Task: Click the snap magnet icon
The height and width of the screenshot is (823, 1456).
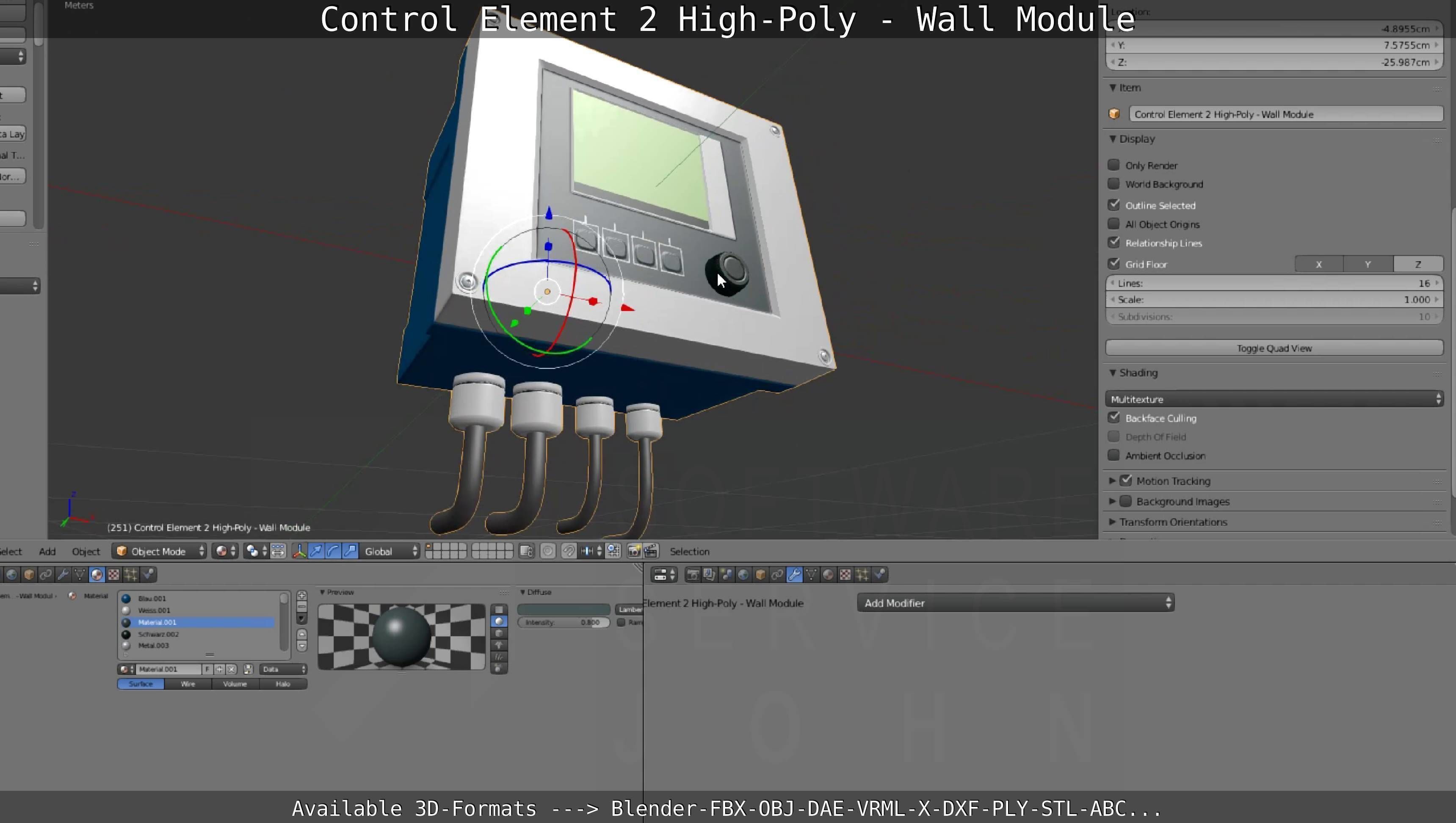Action: [569, 551]
